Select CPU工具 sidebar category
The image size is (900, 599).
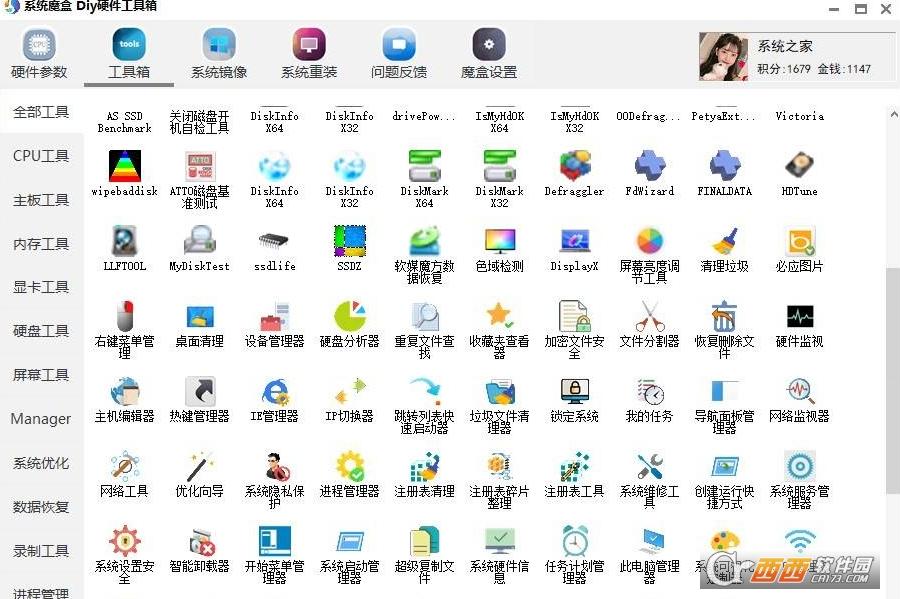coord(41,156)
